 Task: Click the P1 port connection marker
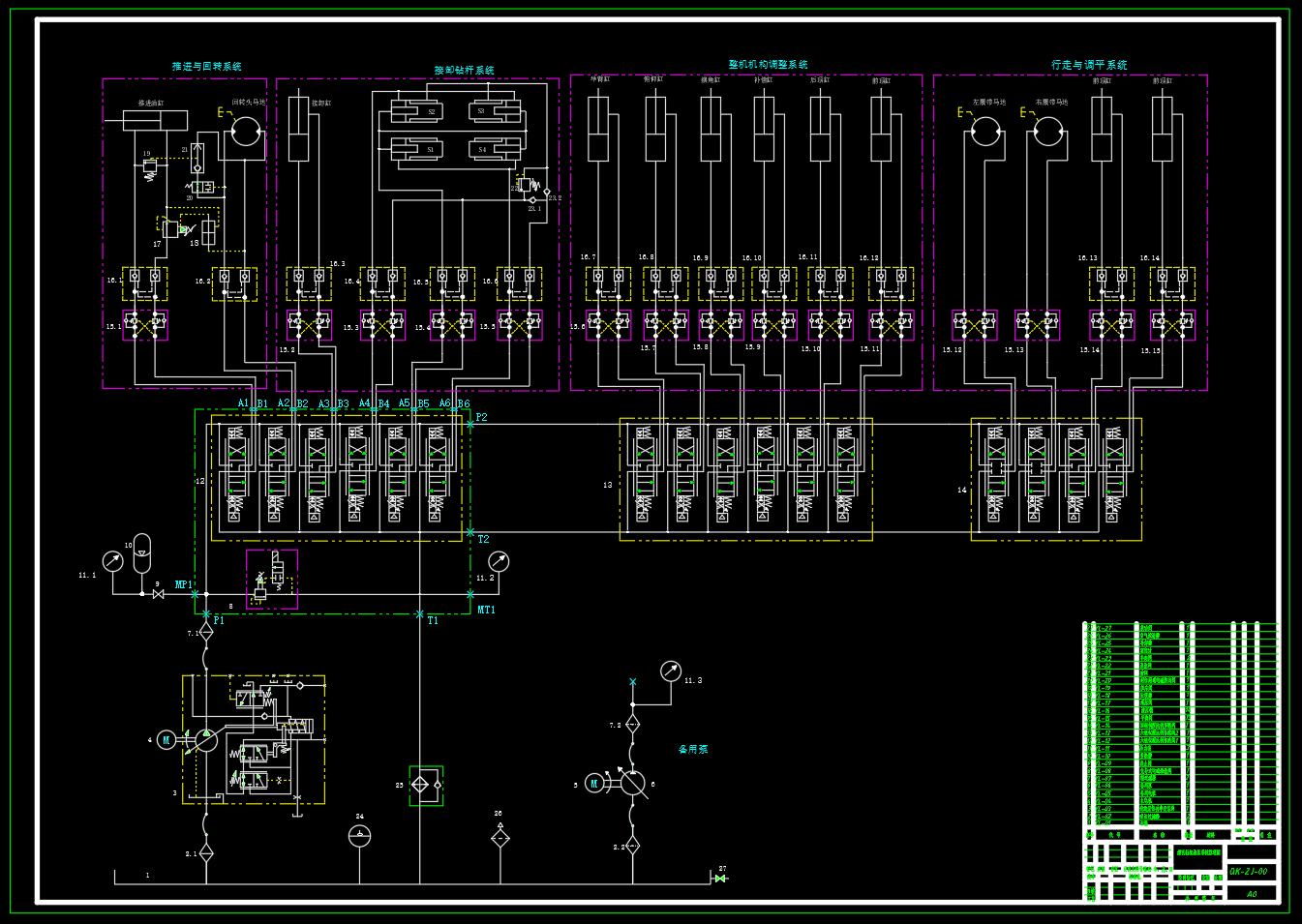[206, 614]
